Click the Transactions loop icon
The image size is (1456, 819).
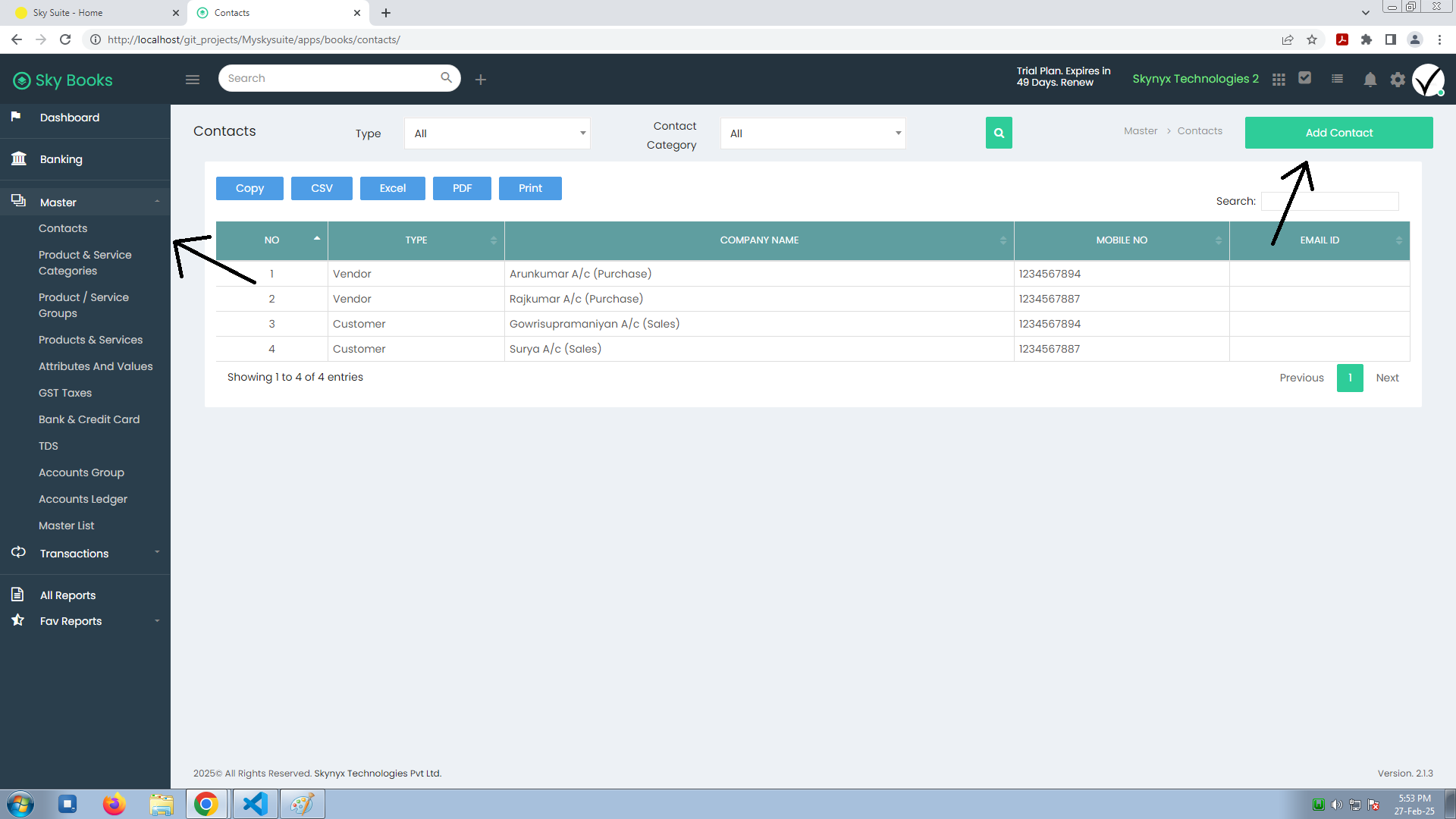(x=18, y=552)
